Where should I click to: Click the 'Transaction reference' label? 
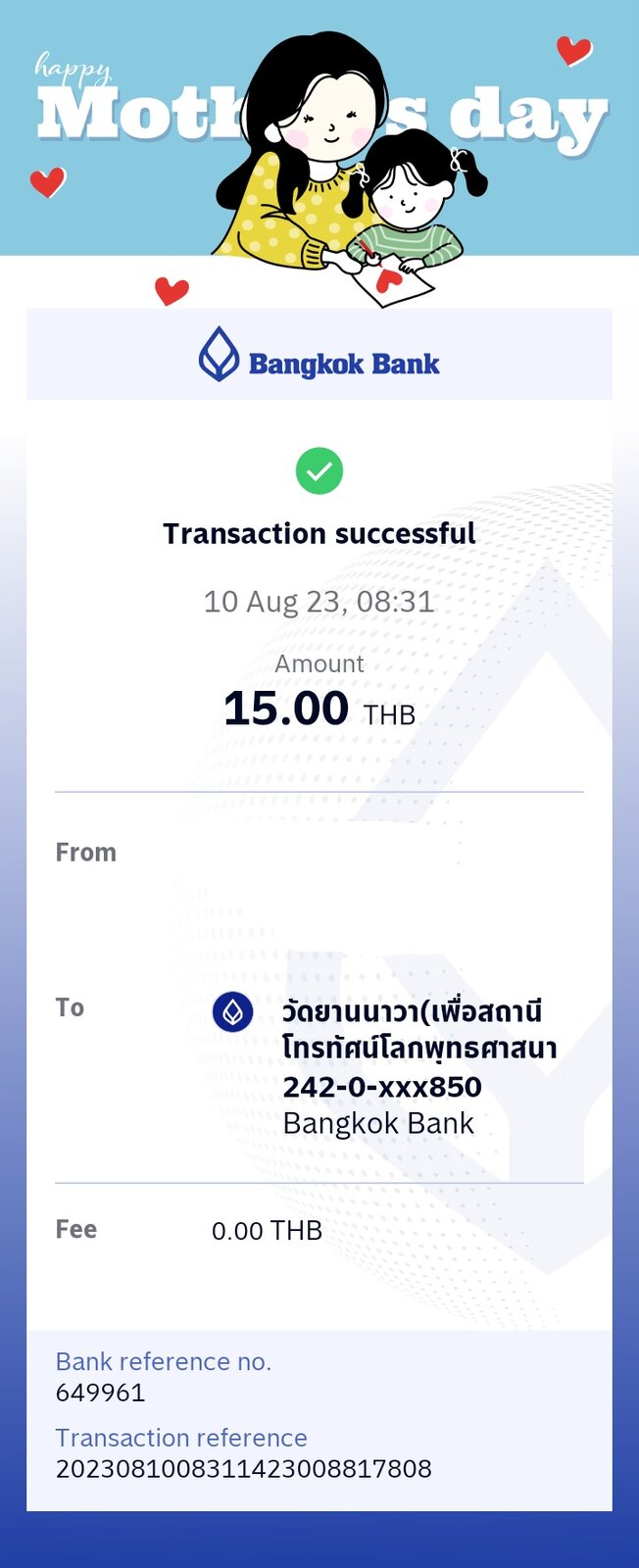point(181,1438)
